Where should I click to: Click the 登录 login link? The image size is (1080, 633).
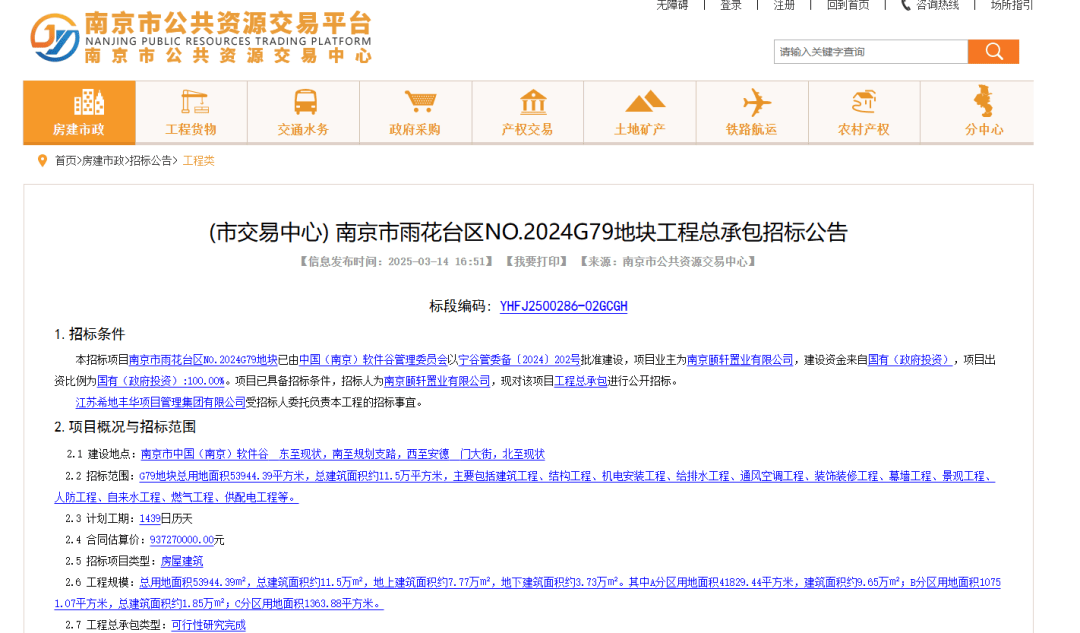tap(731, 5)
